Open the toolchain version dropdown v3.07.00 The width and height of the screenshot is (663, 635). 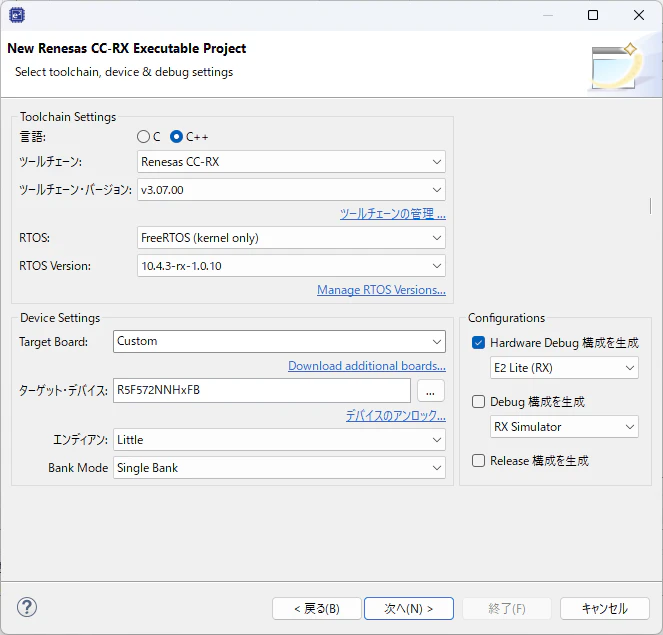click(291, 190)
